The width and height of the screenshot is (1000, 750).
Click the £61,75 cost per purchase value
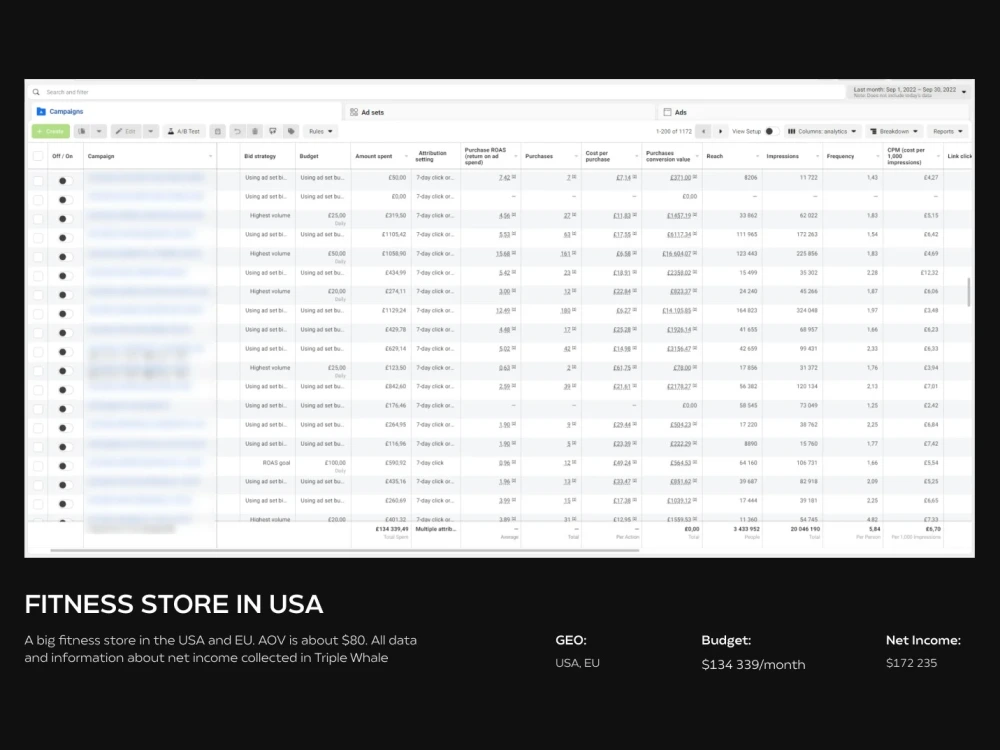pyautogui.click(x=622, y=368)
